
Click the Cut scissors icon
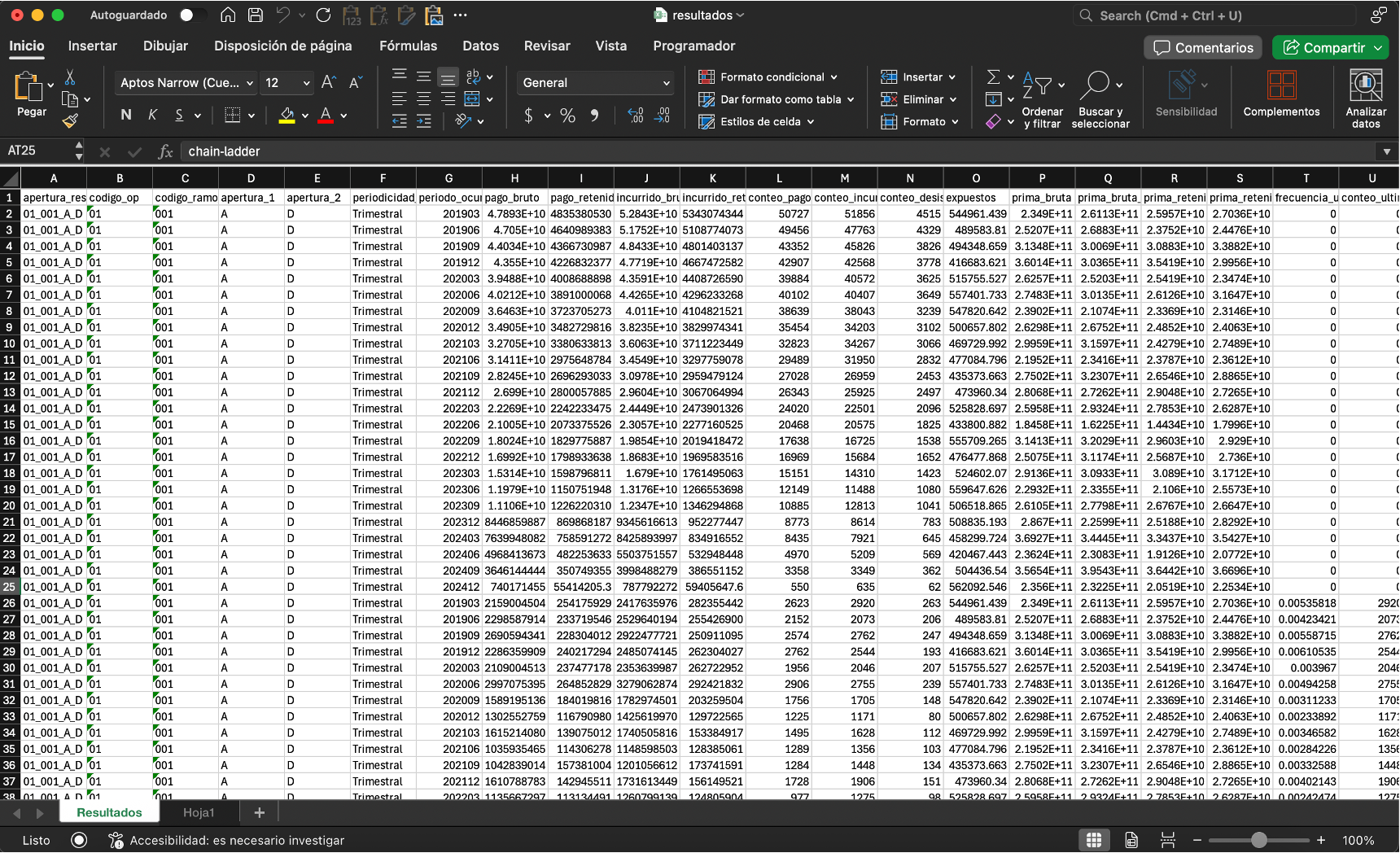tap(70, 77)
